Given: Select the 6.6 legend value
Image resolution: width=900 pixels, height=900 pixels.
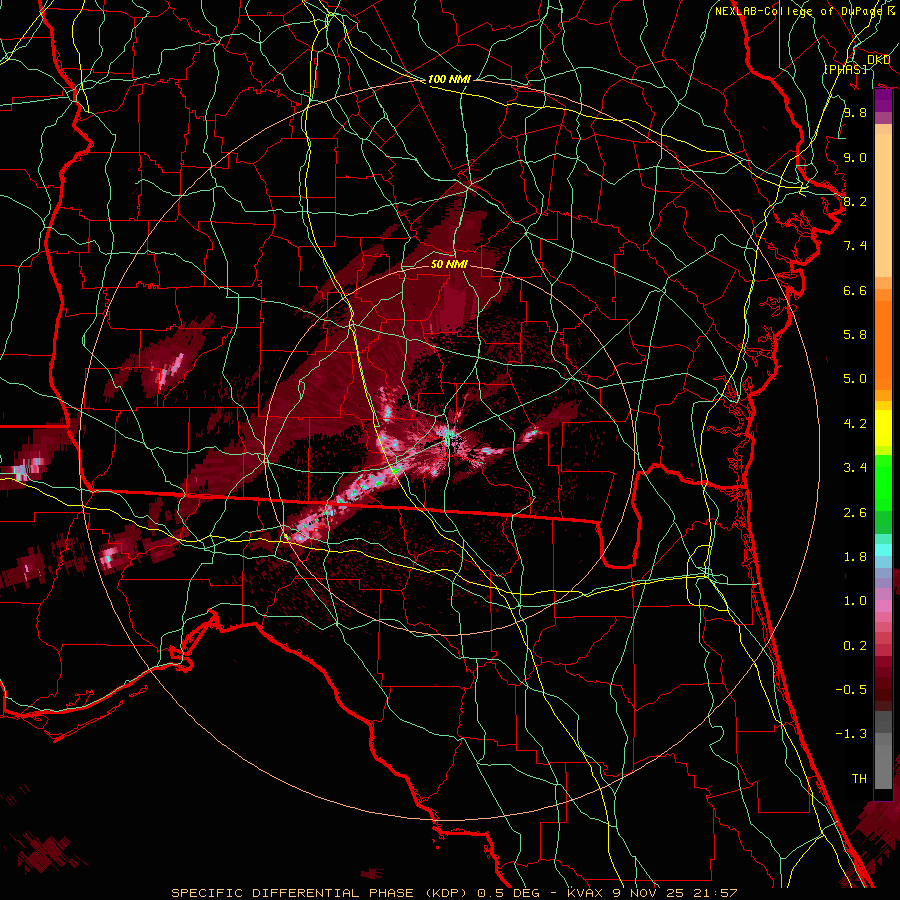Looking at the screenshot, I should [855, 290].
